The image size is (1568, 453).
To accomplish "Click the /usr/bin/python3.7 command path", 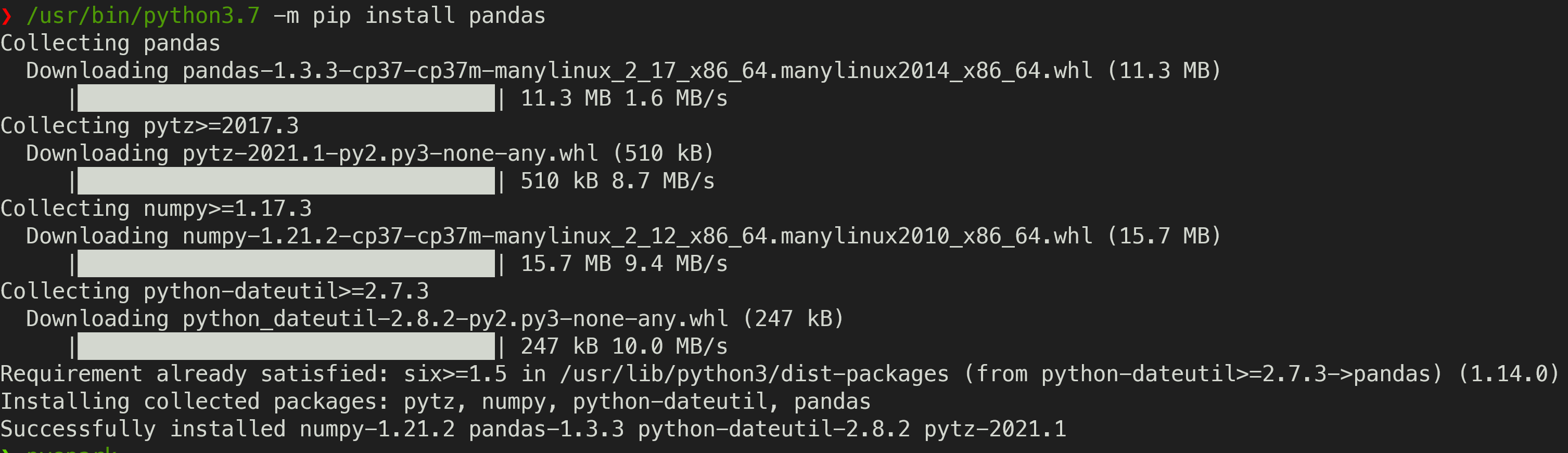I will pos(143,16).
